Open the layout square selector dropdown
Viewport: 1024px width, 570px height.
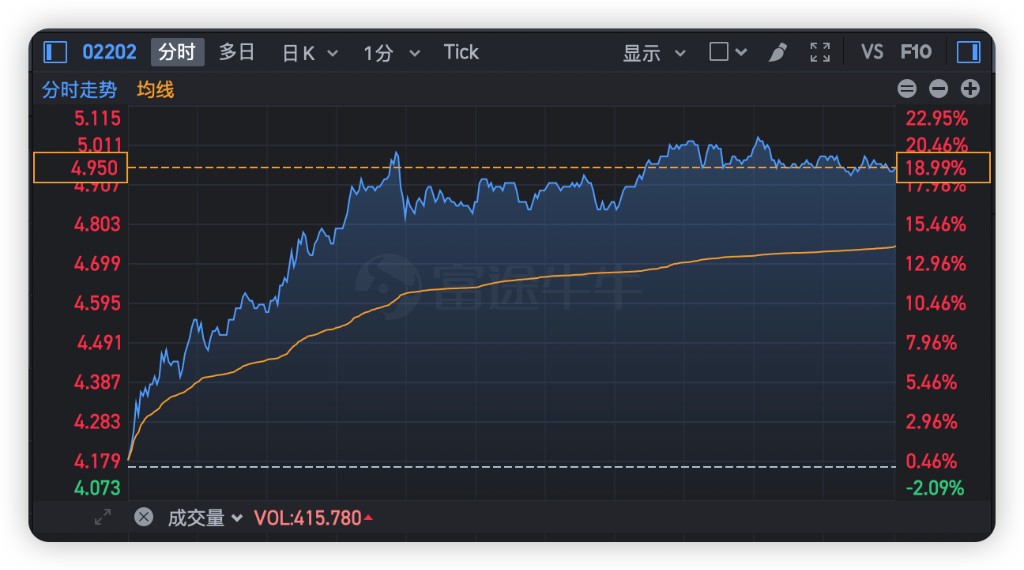click(727, 52)
